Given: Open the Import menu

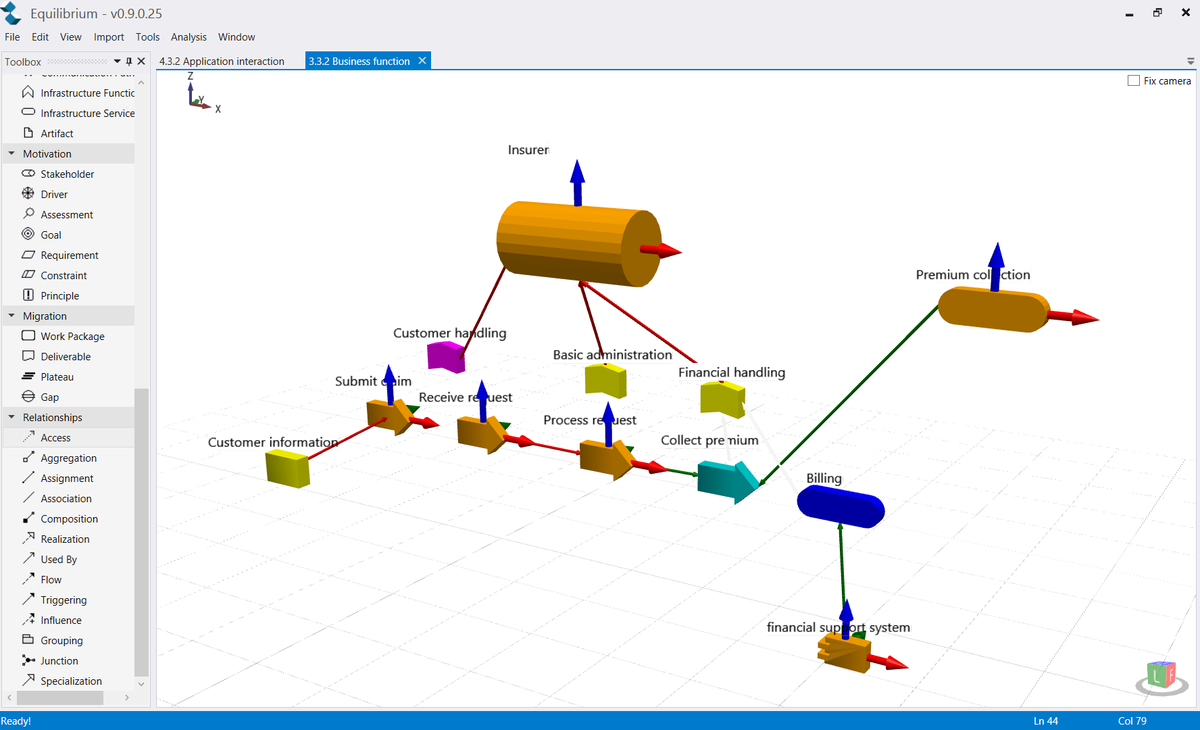Looking at the screenshot, I should pos(109,37).
